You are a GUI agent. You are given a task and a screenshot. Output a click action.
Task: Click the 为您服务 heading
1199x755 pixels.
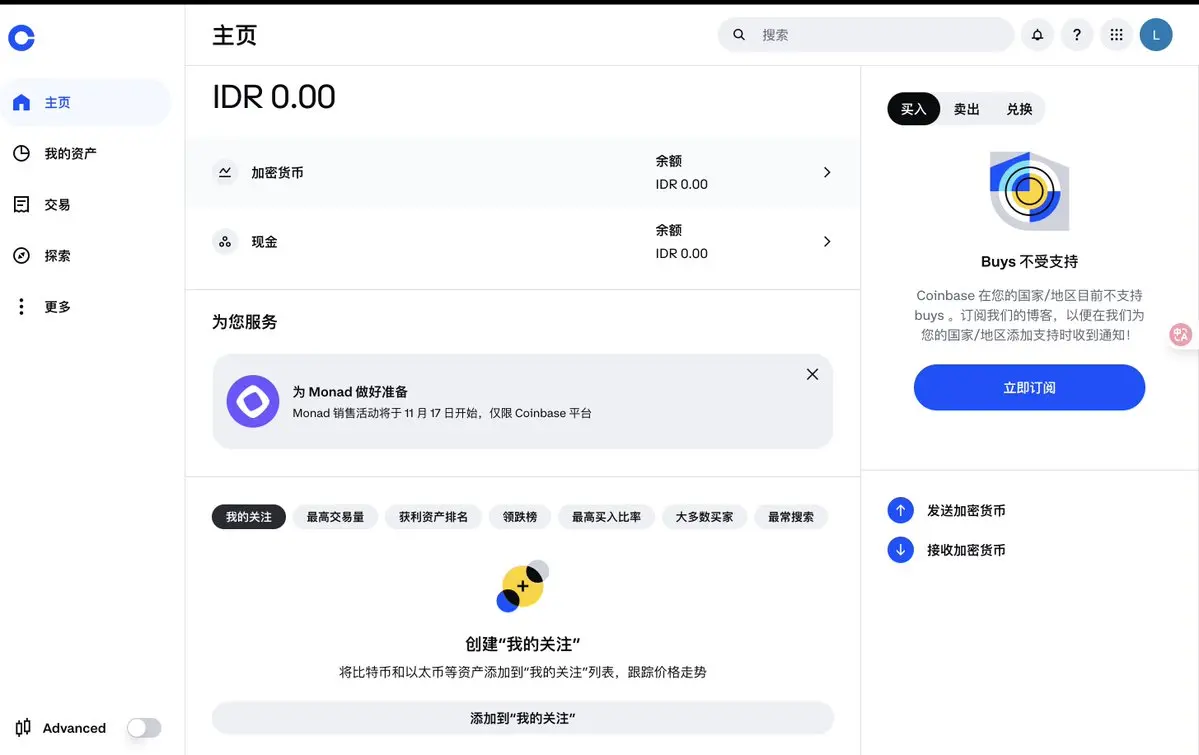pyautogui.click(x=245, y=322)
